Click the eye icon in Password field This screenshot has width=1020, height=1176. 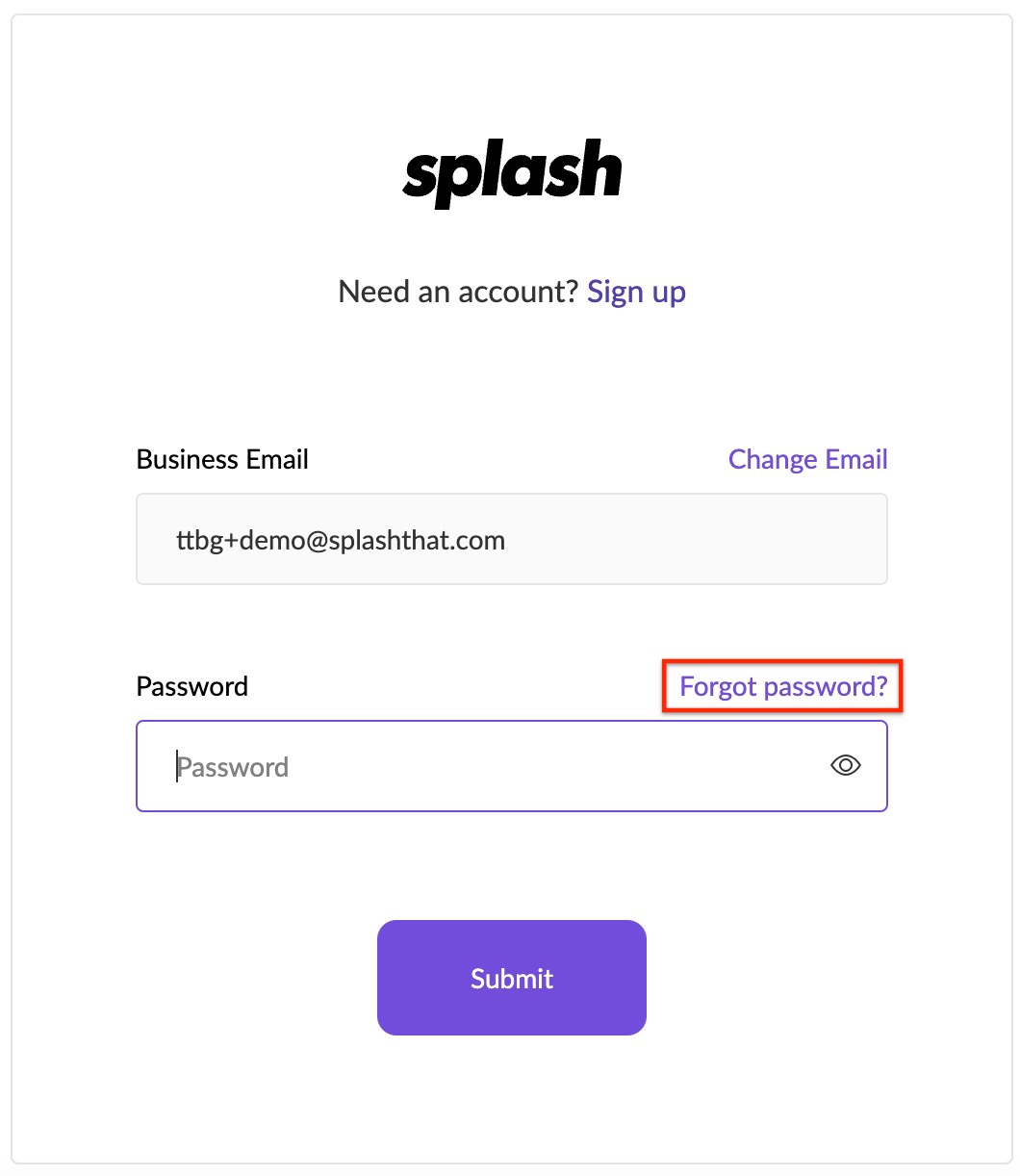click(x=845, y=766)
